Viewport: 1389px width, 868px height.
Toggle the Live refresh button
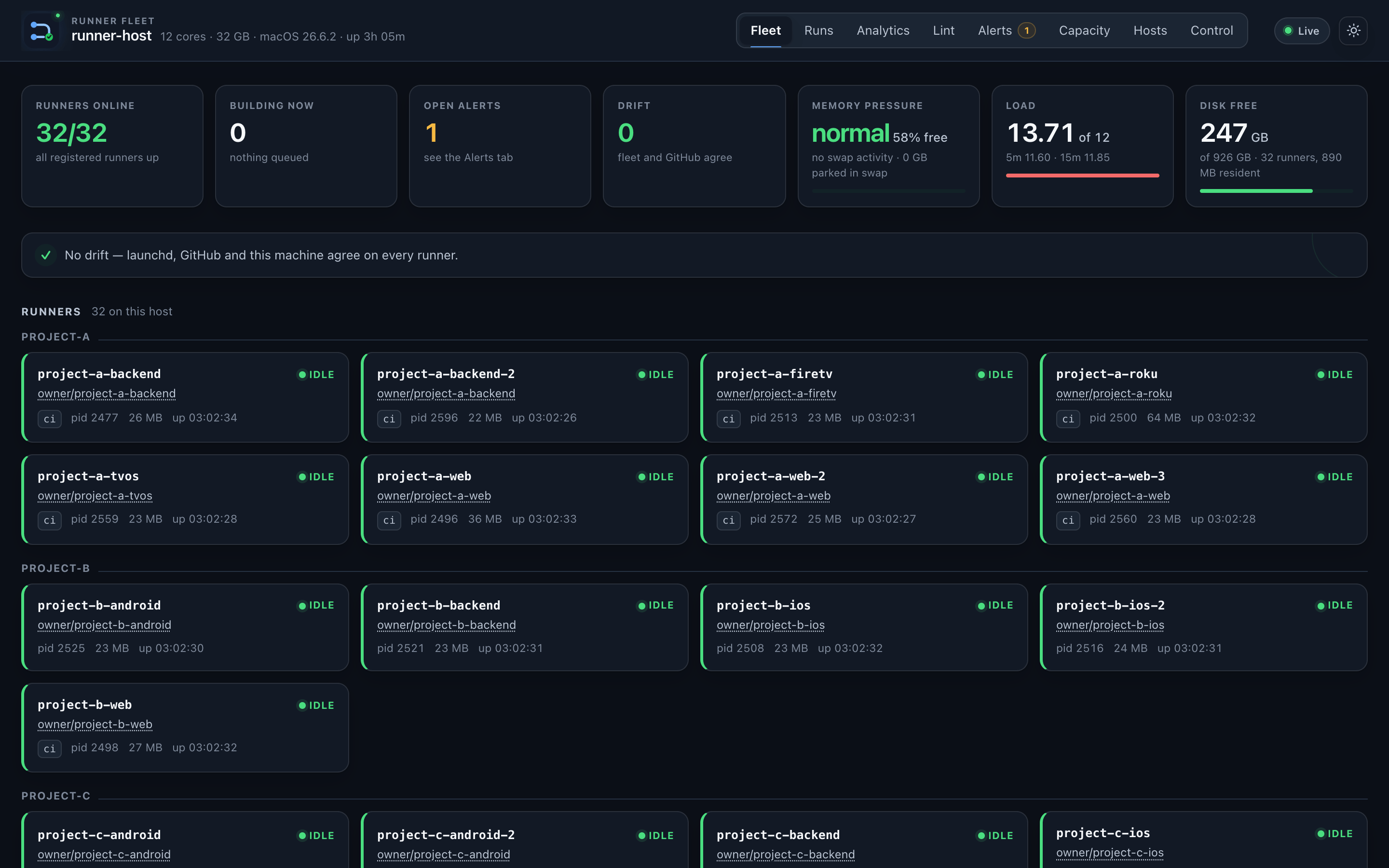pos(1301,30)
